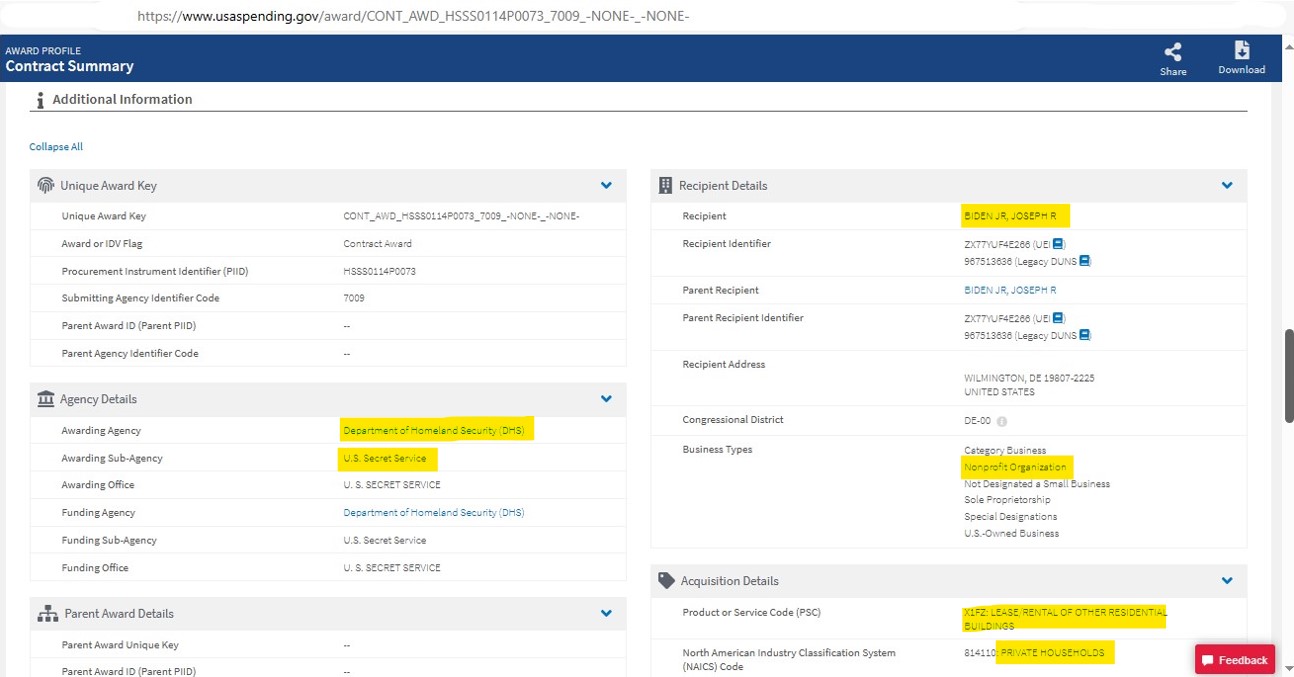This screenshot has height=677, width=1294.
Task: Click the Parent Award Details hierarchy icon
Action: pyautogui.click(x=47, y=613)
